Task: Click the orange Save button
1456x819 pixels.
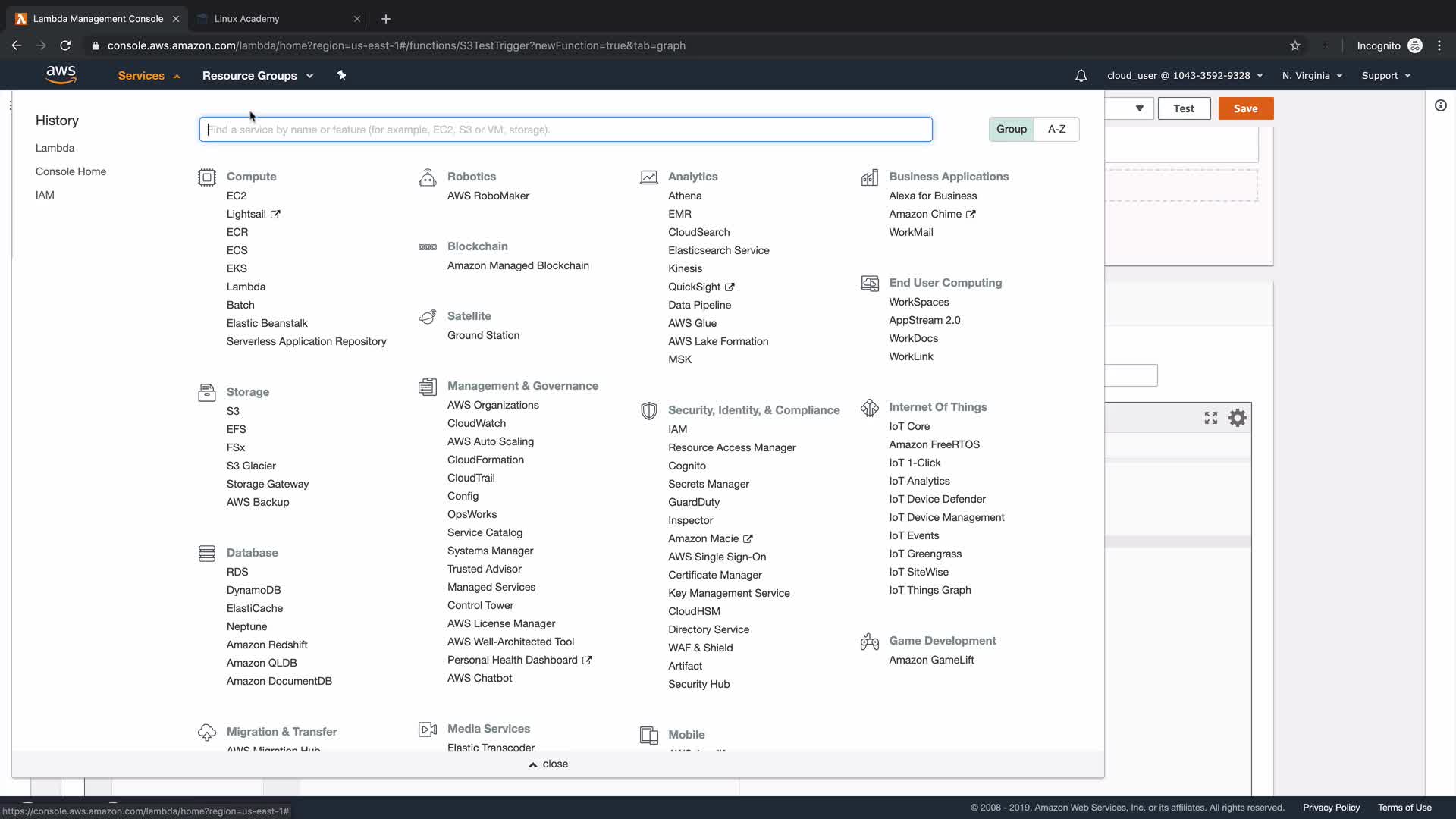Action: (1245, 108)
